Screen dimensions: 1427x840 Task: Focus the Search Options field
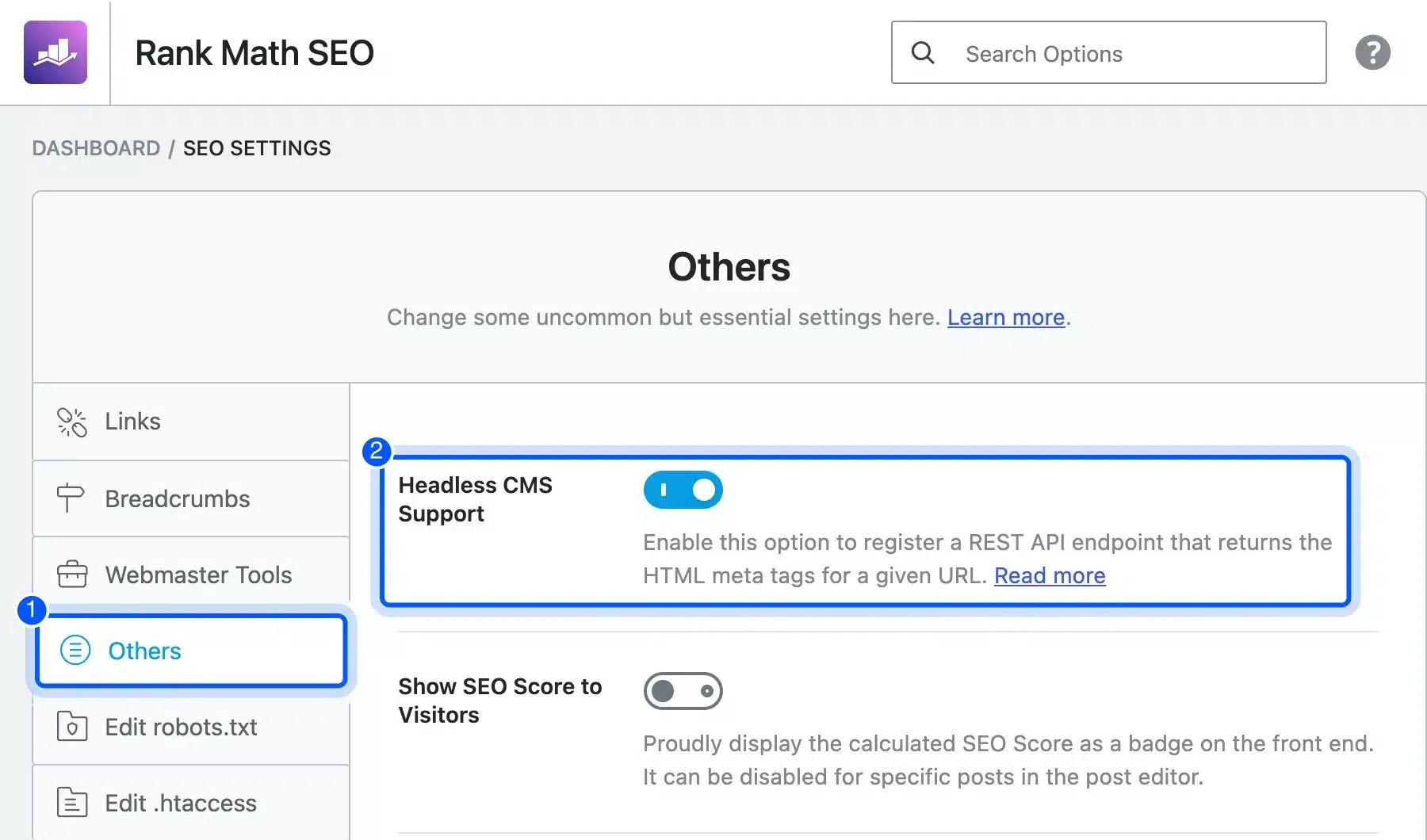click(x=1108, y=53)
